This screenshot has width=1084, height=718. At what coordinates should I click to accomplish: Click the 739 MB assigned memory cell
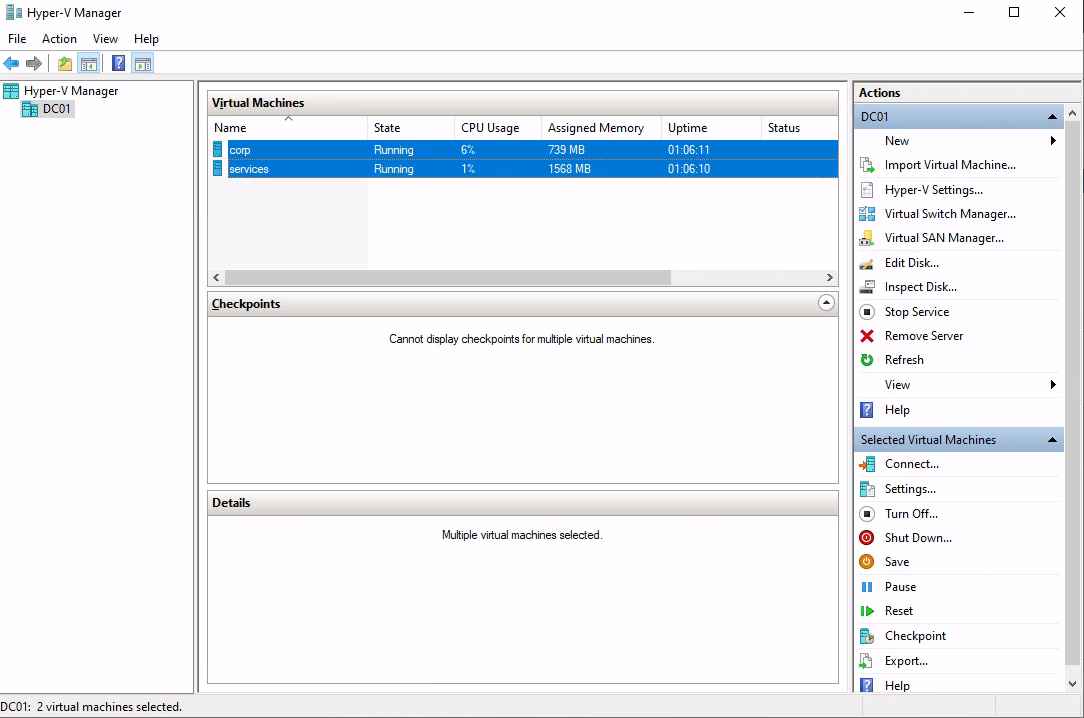[566, 150]
